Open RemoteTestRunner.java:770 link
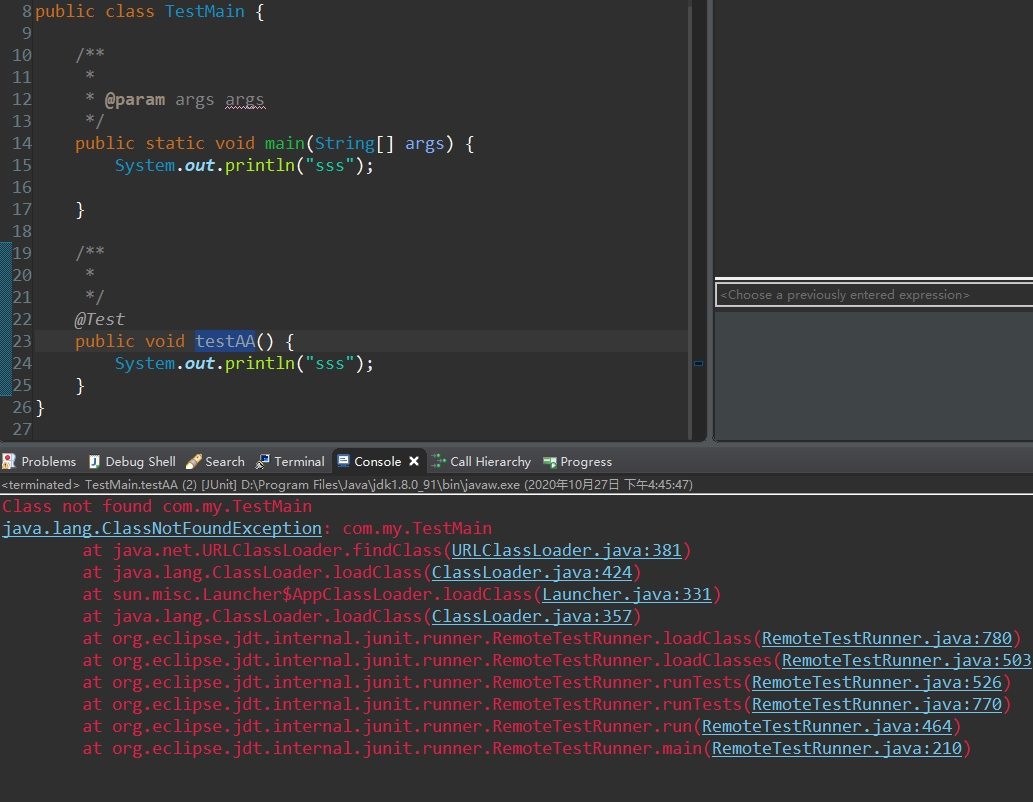Screen dimensions: 1033x802 coord(876,704)
